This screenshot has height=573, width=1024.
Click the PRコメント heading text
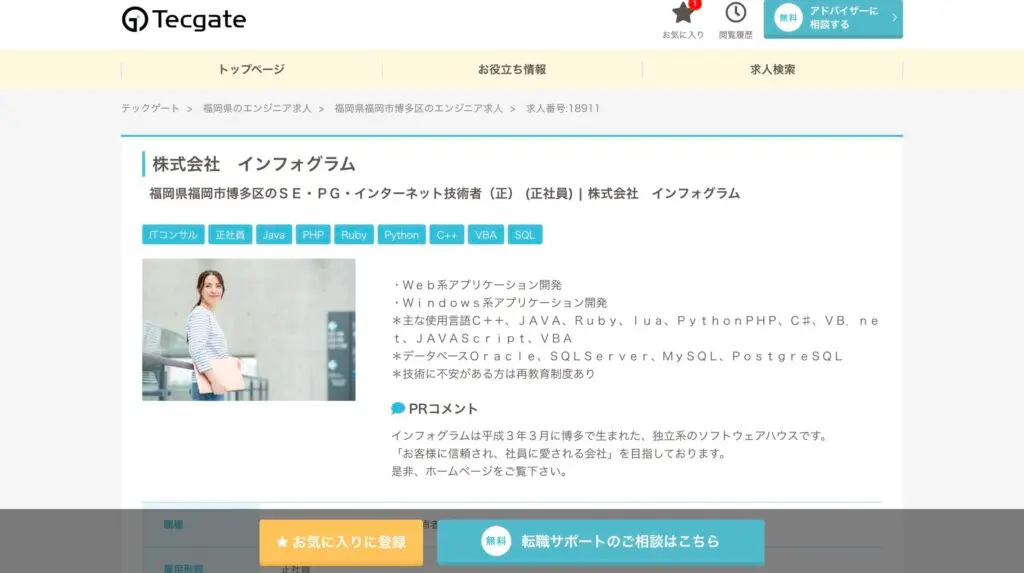443,409
